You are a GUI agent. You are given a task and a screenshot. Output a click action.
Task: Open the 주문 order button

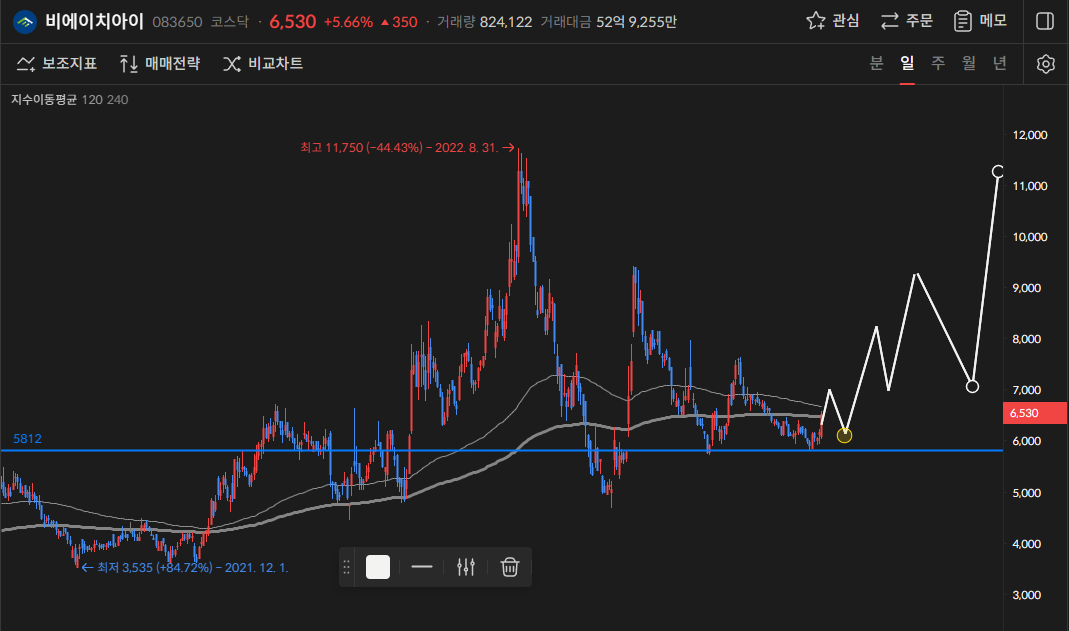(906, 21)
